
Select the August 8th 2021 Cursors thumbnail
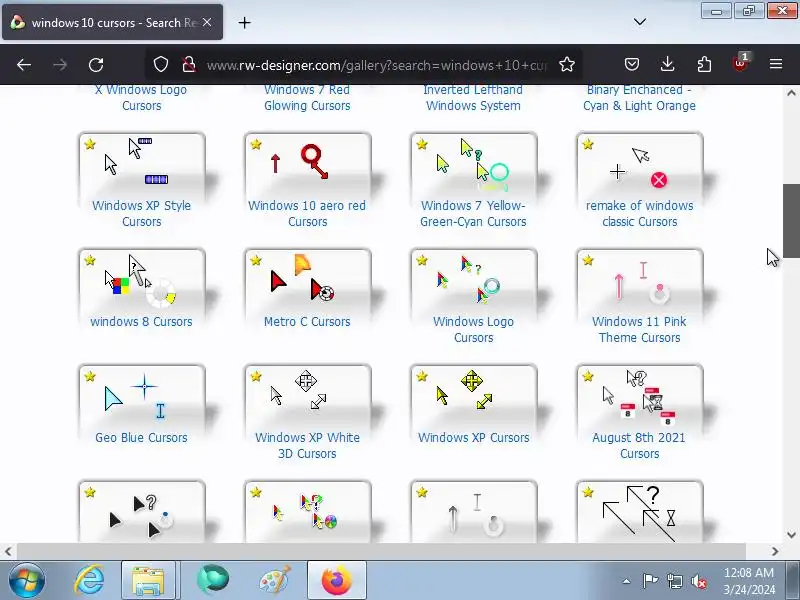[640, 396]
